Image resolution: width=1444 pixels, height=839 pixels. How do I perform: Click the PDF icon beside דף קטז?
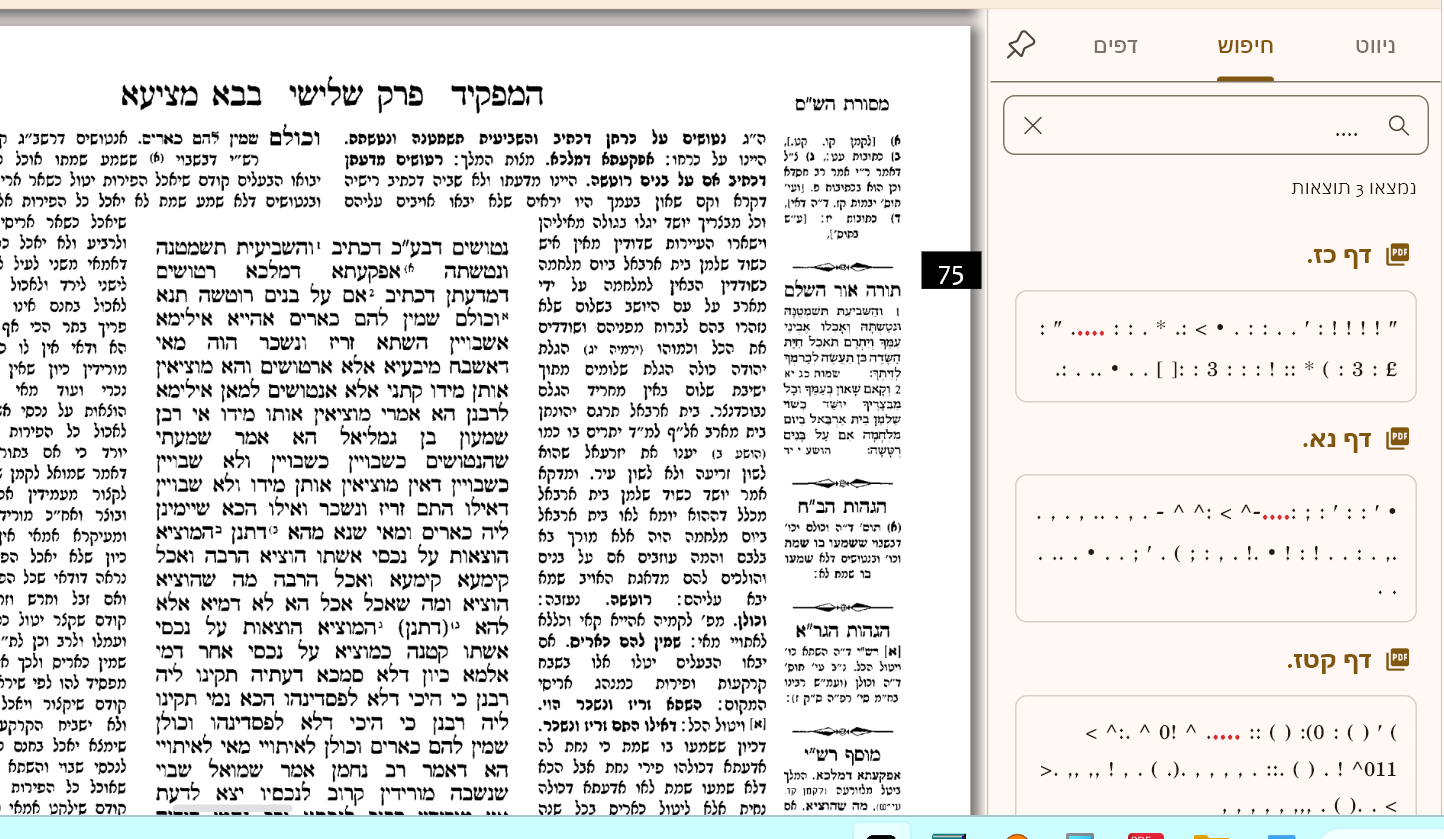coord(1397,659)
